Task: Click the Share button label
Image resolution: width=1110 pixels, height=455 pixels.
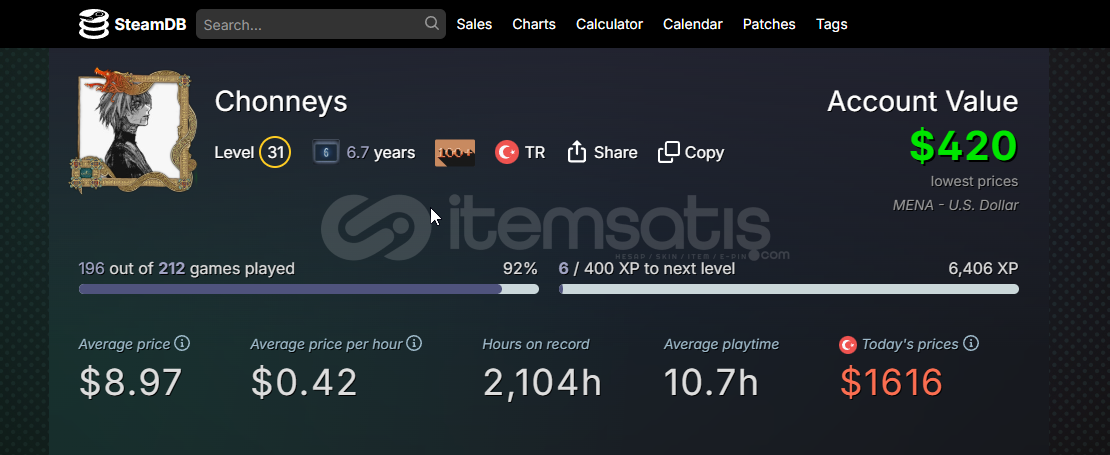Action: tap(615, 152)
